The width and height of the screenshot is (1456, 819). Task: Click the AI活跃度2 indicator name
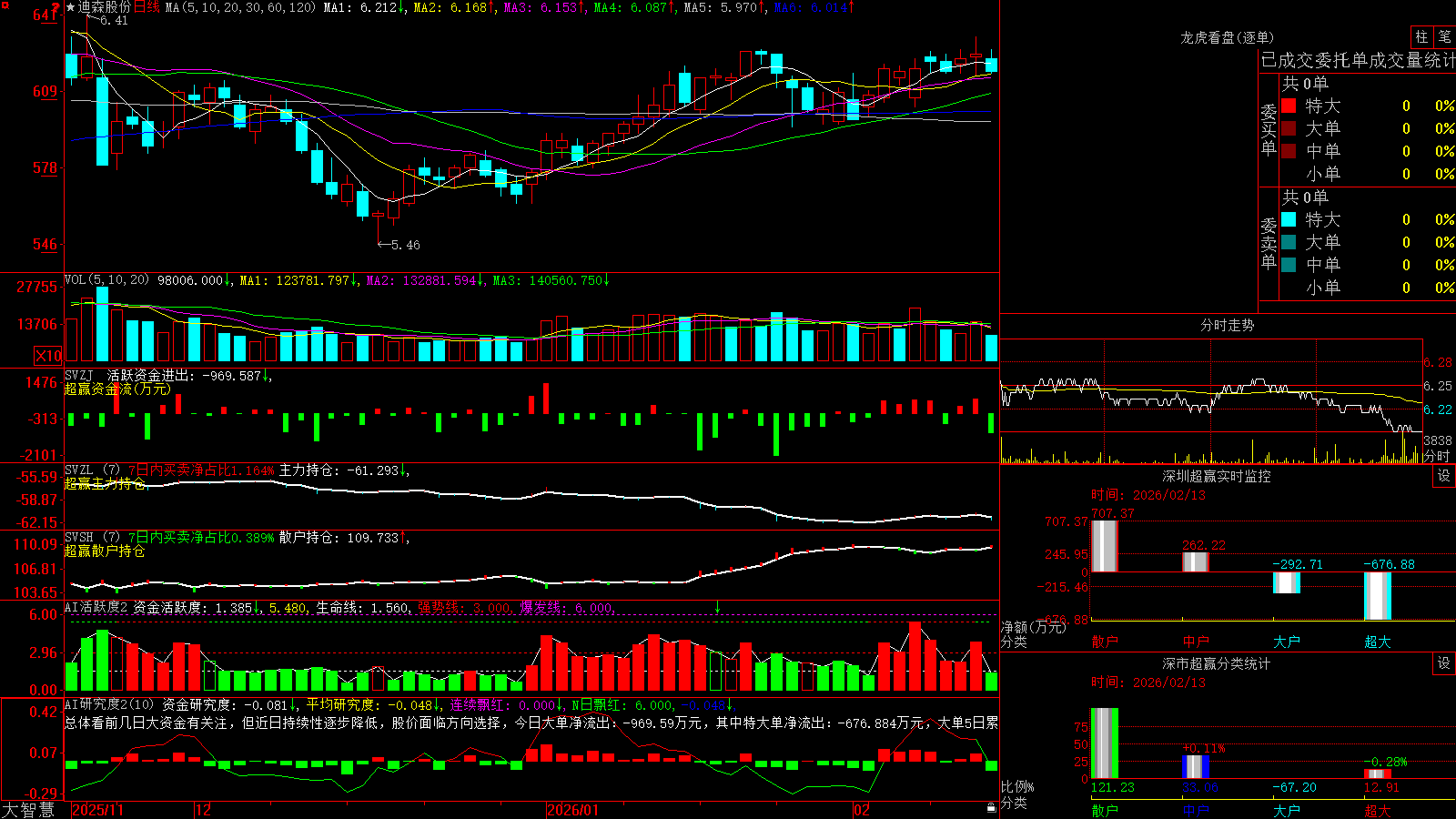tap(96, 607)
